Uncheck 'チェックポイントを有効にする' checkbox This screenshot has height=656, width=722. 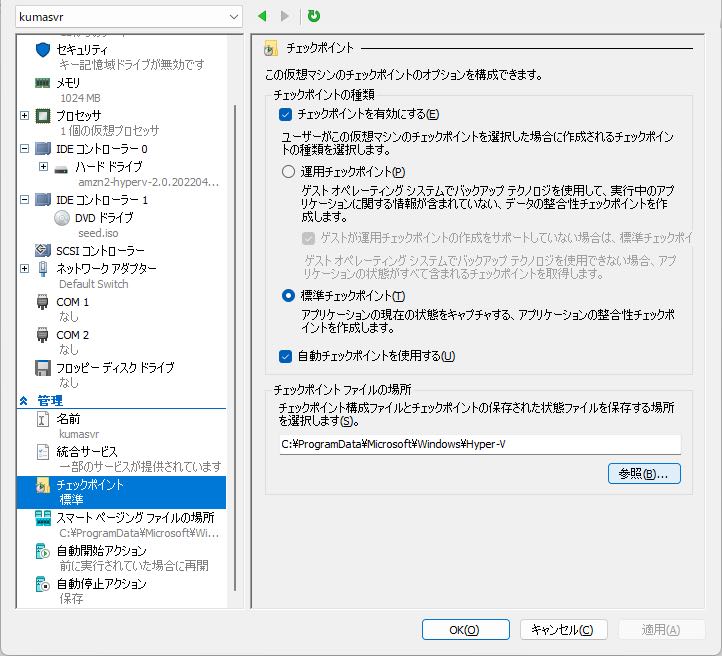coord(286,115)
